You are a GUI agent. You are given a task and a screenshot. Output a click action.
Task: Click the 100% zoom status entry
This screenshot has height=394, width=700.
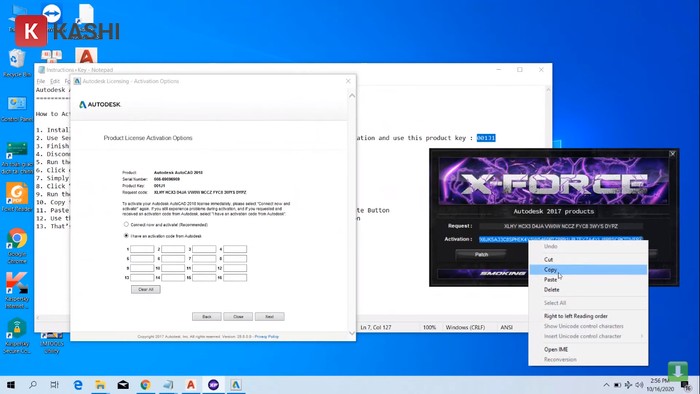pos(429,328)
